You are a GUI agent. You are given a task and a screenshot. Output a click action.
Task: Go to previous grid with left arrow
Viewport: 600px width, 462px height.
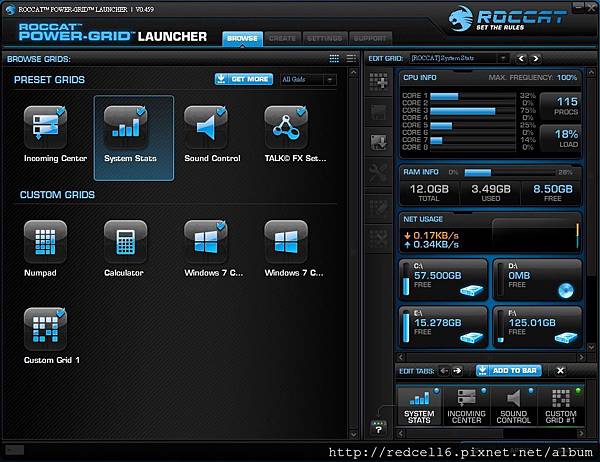[x=521, y=59]
